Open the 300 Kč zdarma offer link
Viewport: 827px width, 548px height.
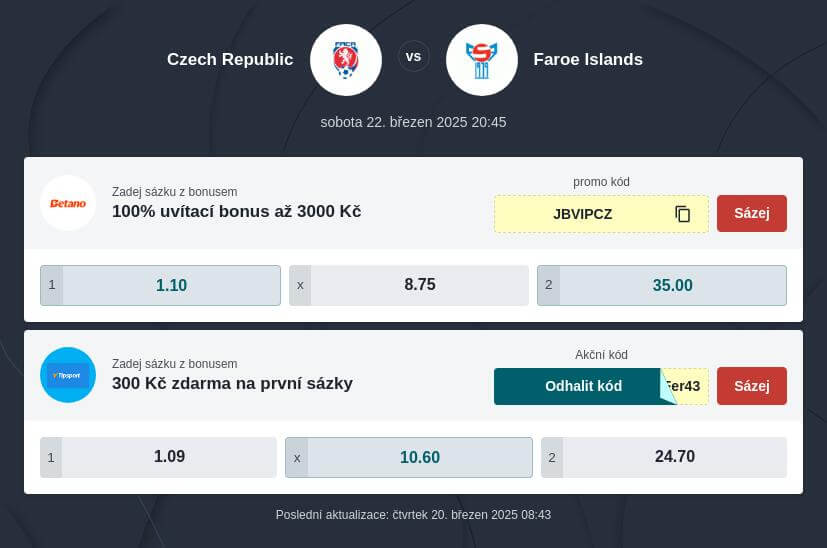click(x=232, y=383)
